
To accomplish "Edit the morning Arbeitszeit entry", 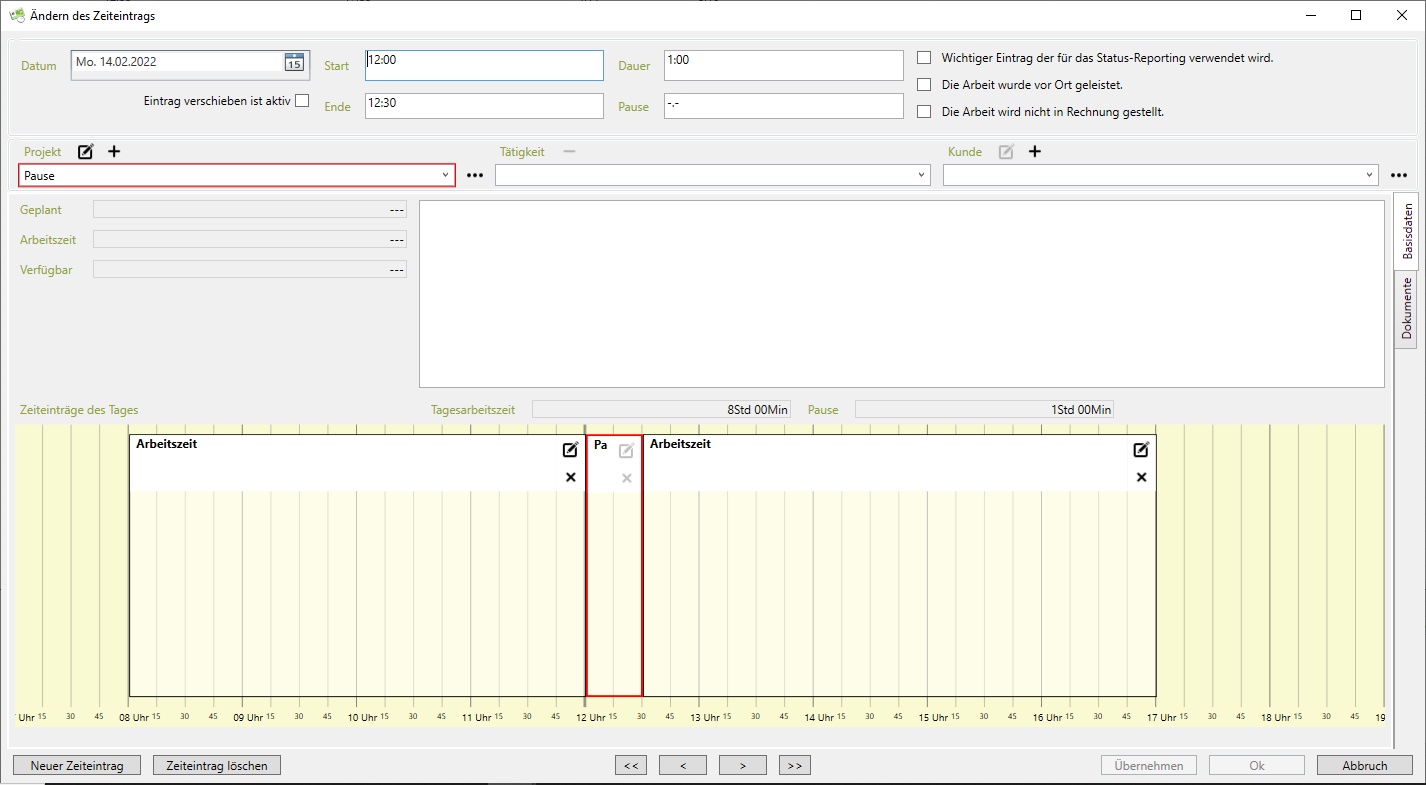I will (570, 450).
